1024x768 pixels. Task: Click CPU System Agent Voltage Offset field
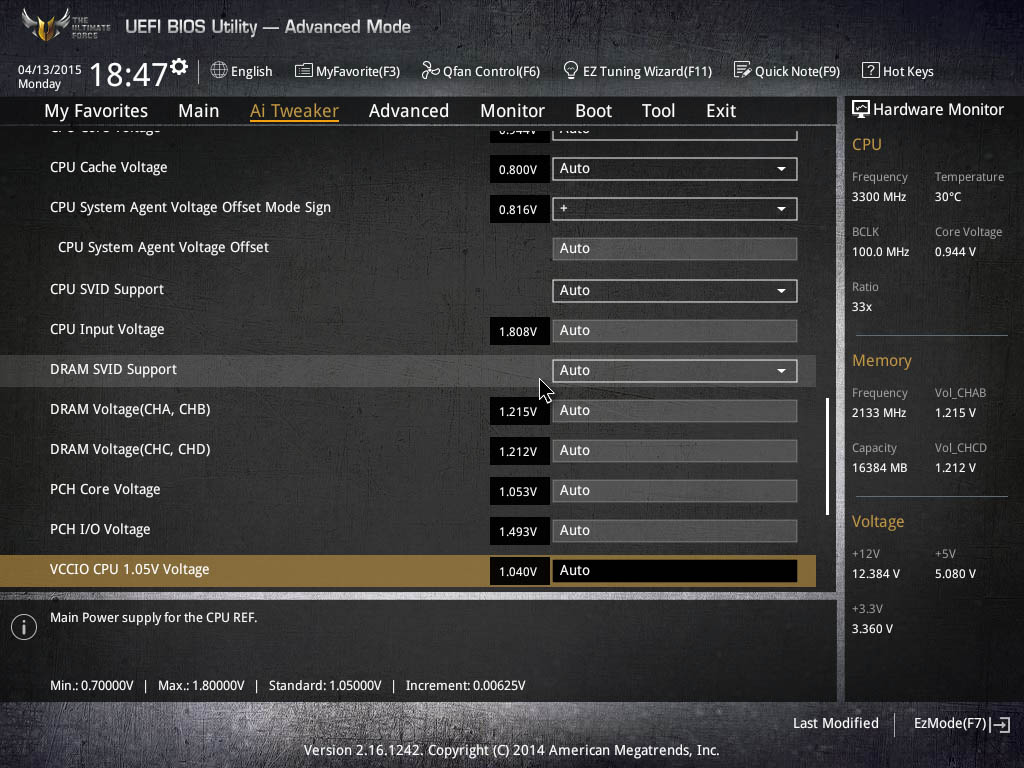pyautogui.click(x=675, y=249)
